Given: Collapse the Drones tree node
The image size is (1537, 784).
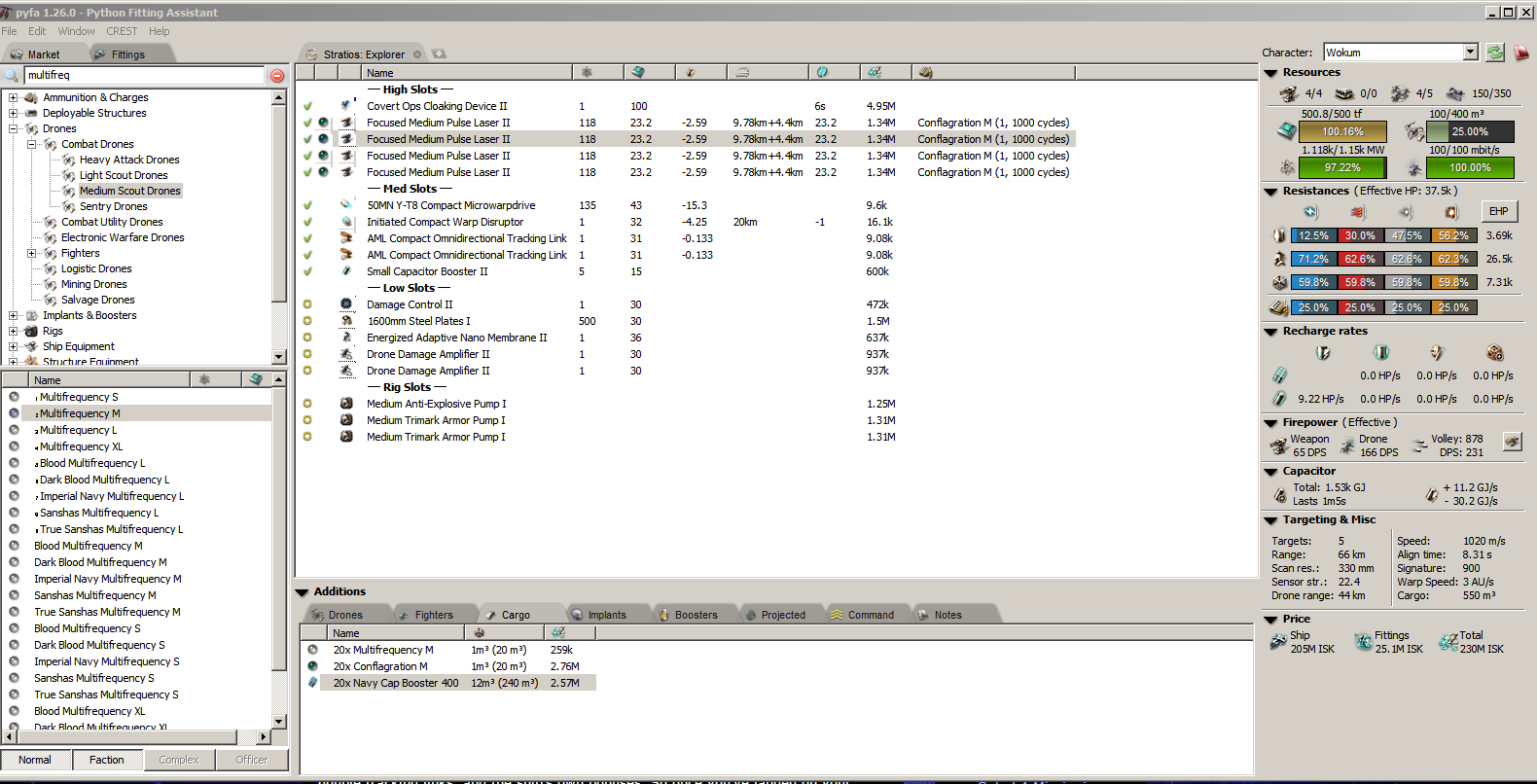Looking at the screenshot, I should pos(13,128).
